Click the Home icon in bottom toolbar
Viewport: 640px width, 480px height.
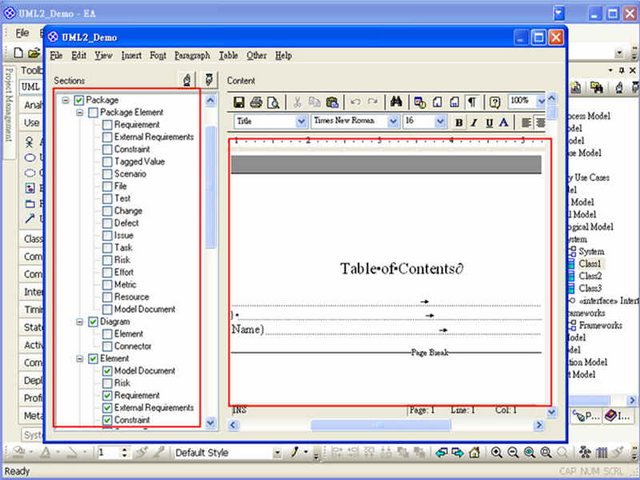coord(474,452)
